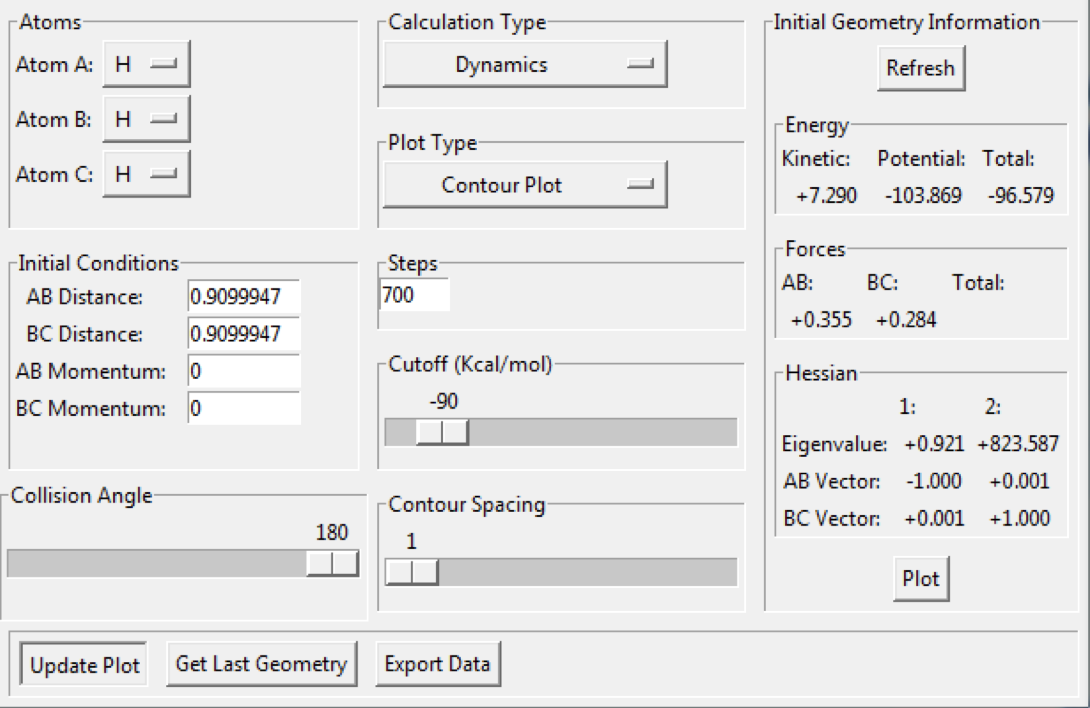
Task: Open the Atom C element dropdown
Action: (x=146, y=174)
